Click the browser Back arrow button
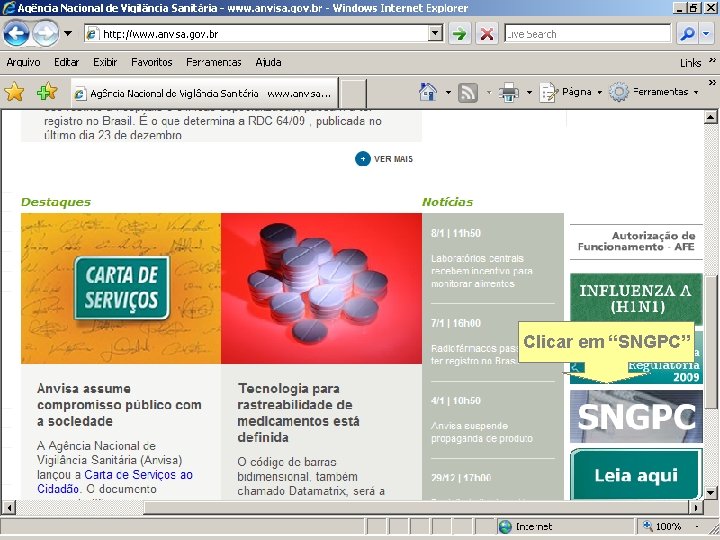This screenshot has width=720, height=540. click(x=17, y=34)
